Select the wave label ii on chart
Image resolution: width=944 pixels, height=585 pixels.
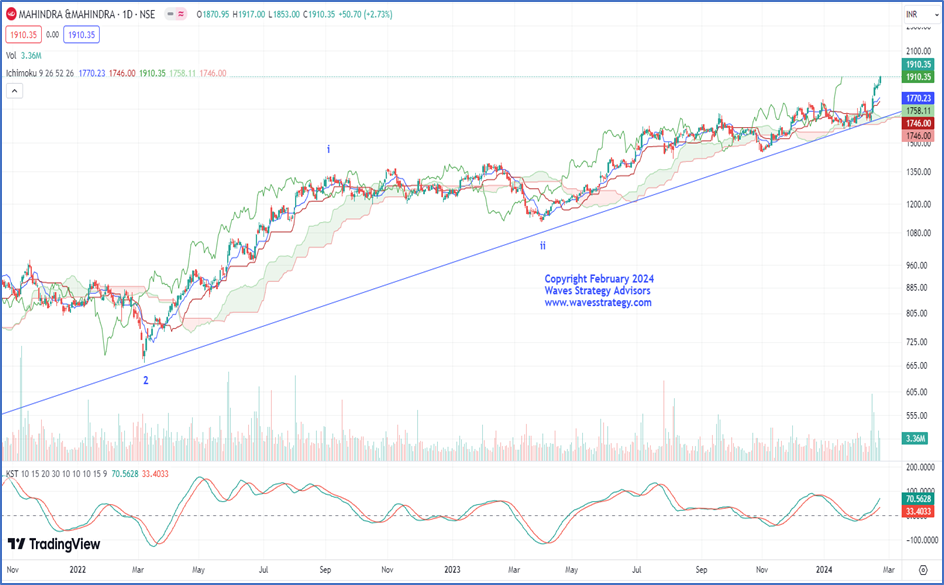coord(543,246)
